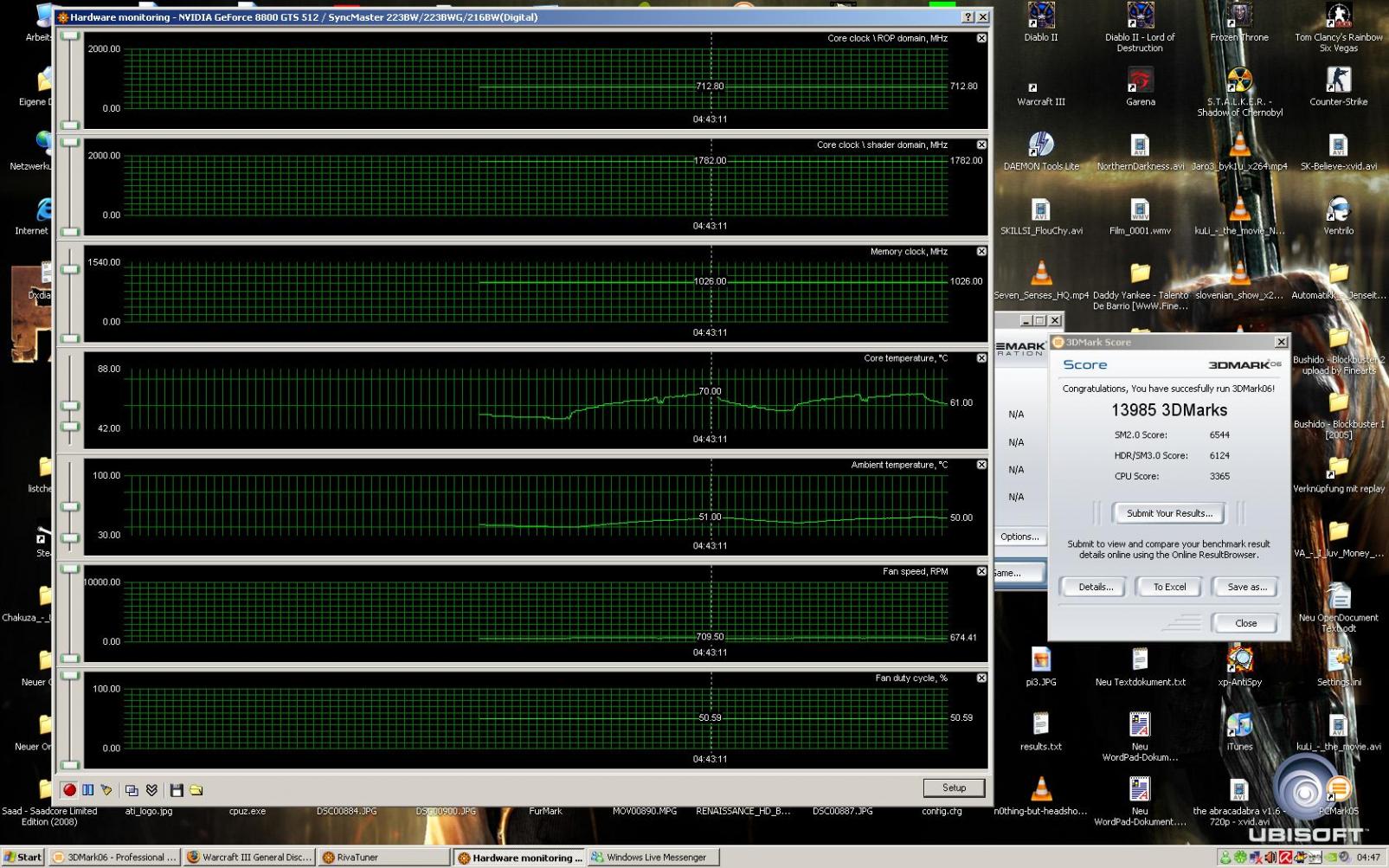The image size is (1389, 868).
Task: Click the slider handle beside Memory clock graph
Action: [70, 269]
